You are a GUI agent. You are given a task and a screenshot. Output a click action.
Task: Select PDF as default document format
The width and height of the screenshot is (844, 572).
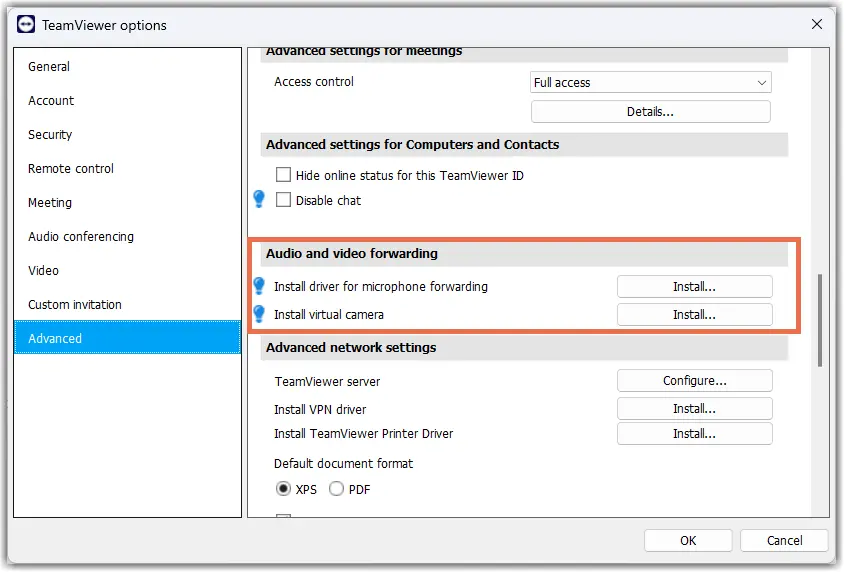[x=336, y=489]
